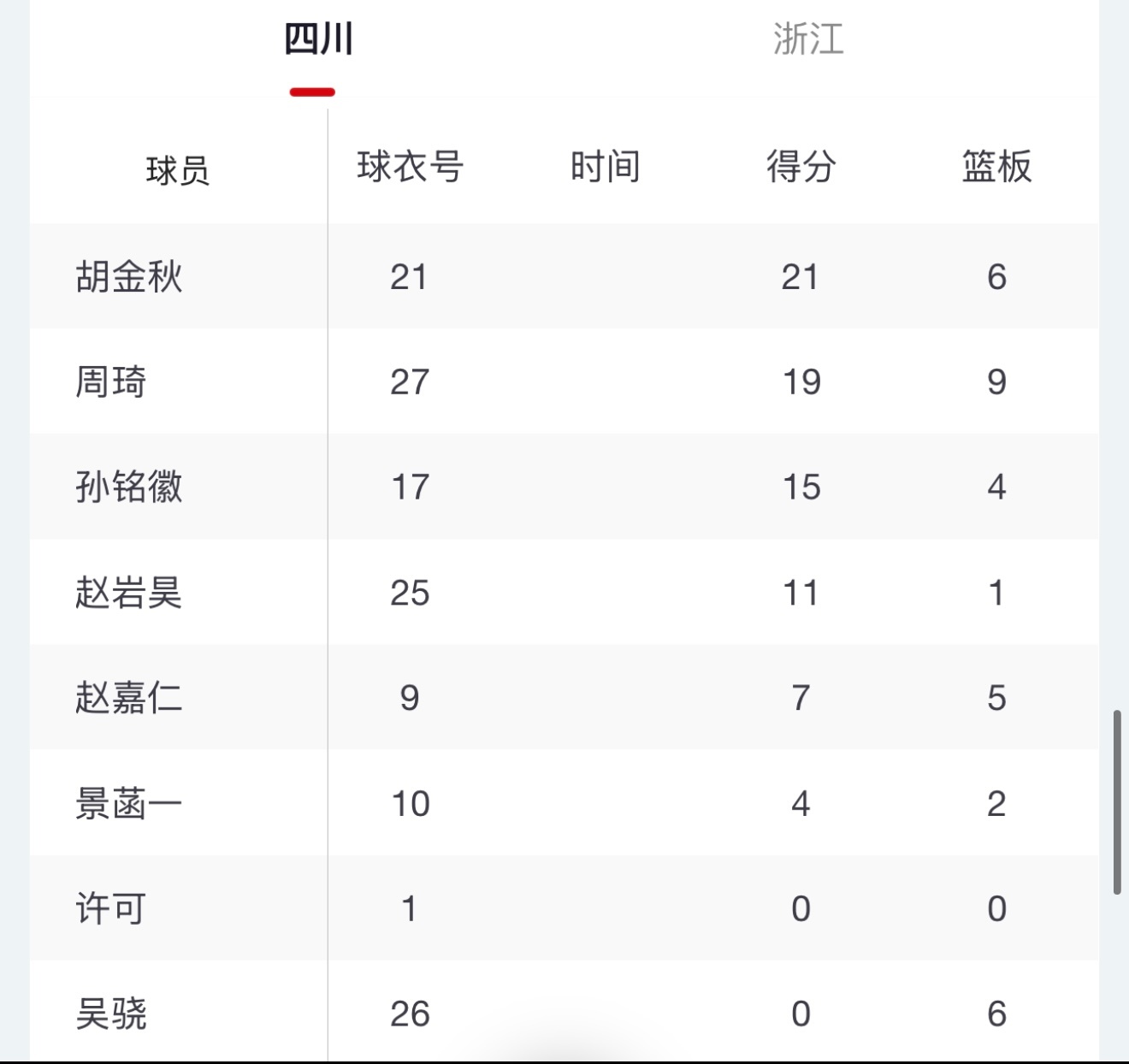Open player 吴骁's profile
This screenshot has width=1129, height=1064.
(x=111, y=1014)
